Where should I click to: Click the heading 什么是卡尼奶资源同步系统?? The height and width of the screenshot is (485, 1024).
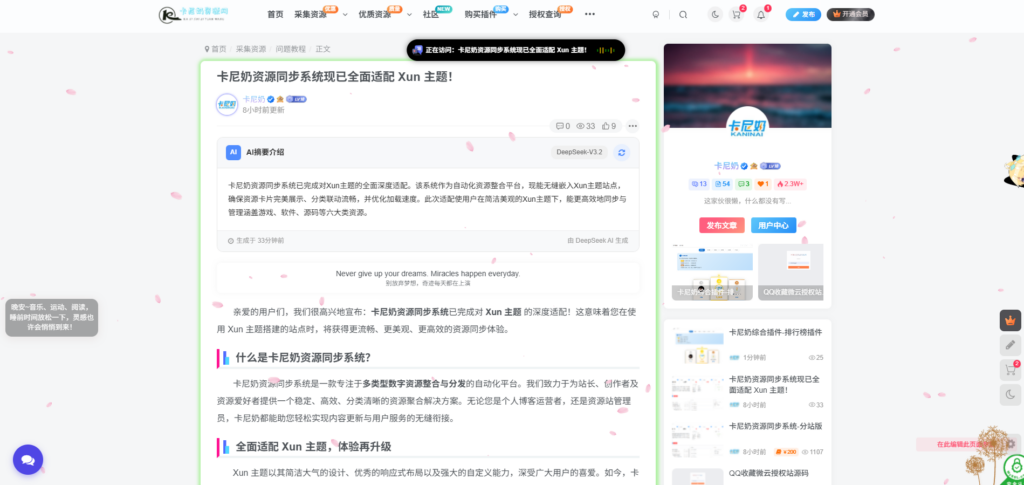coord(303,358)
